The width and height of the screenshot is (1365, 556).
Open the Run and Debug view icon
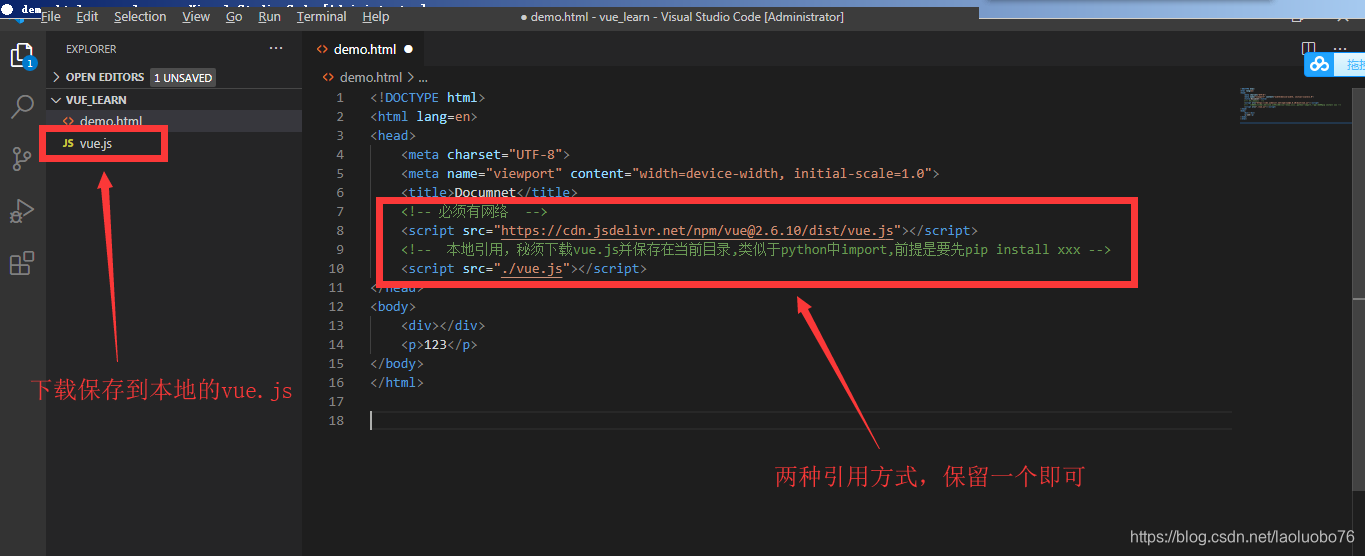(22, 211)
